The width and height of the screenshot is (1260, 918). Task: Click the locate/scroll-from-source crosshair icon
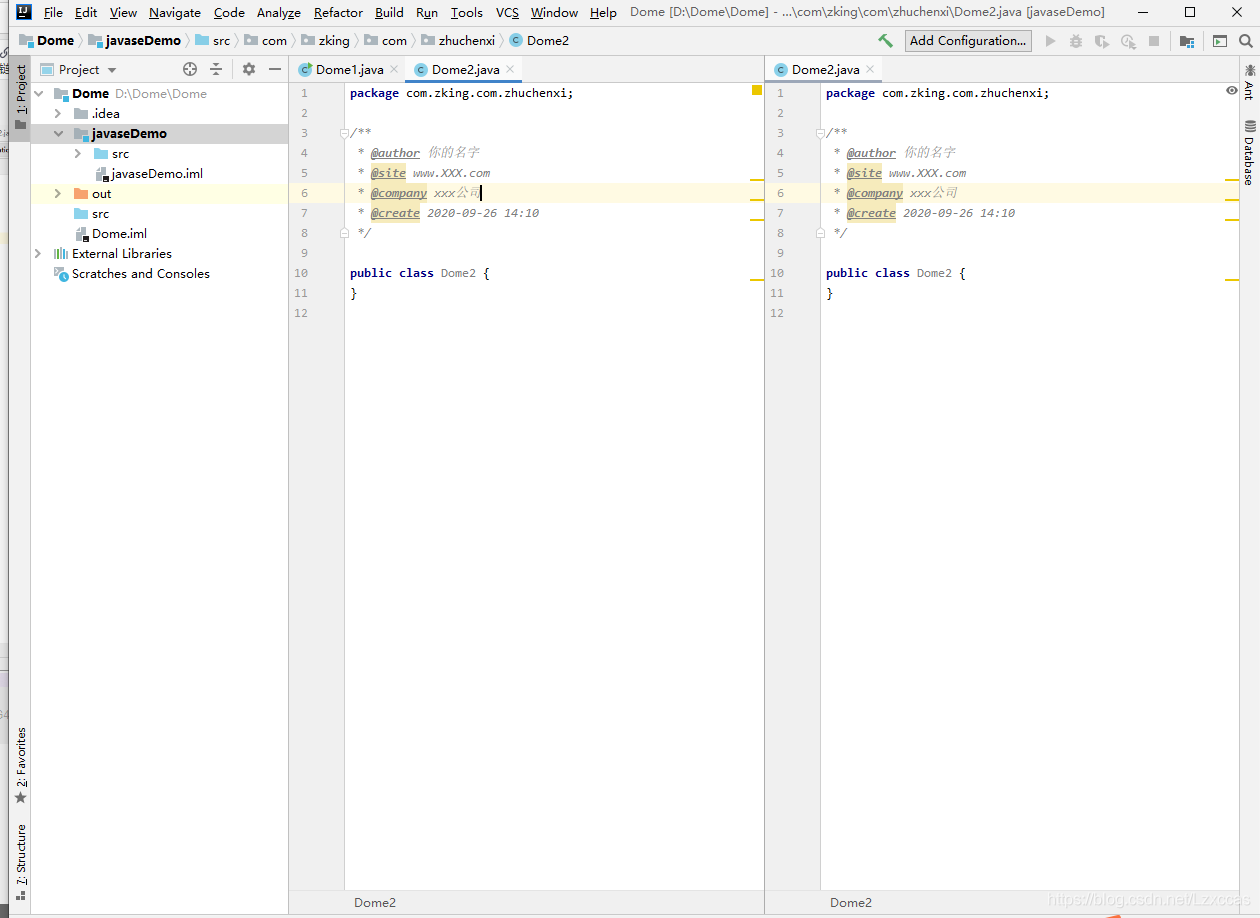(190, 69)
